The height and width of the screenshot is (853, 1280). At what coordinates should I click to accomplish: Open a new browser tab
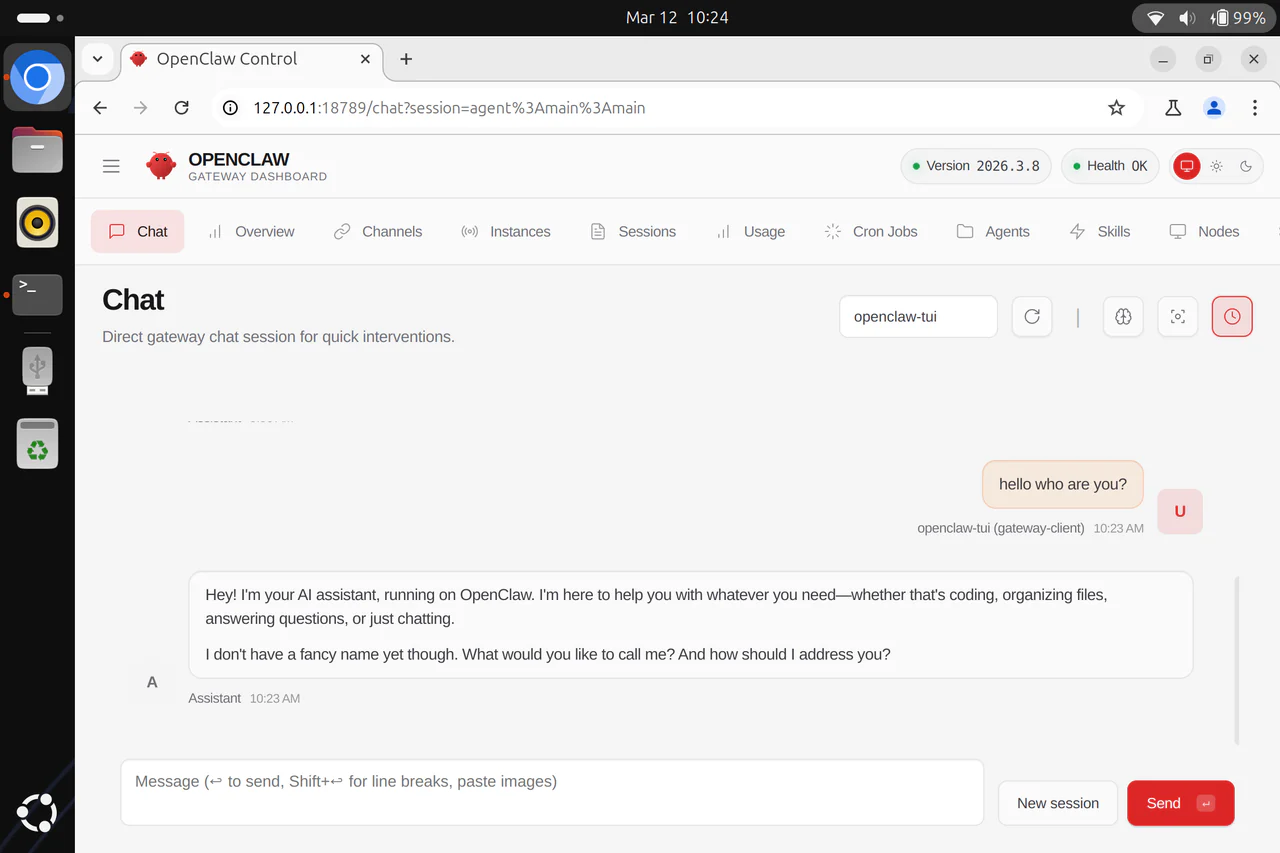pyautogui.click(x=406, y=59)
